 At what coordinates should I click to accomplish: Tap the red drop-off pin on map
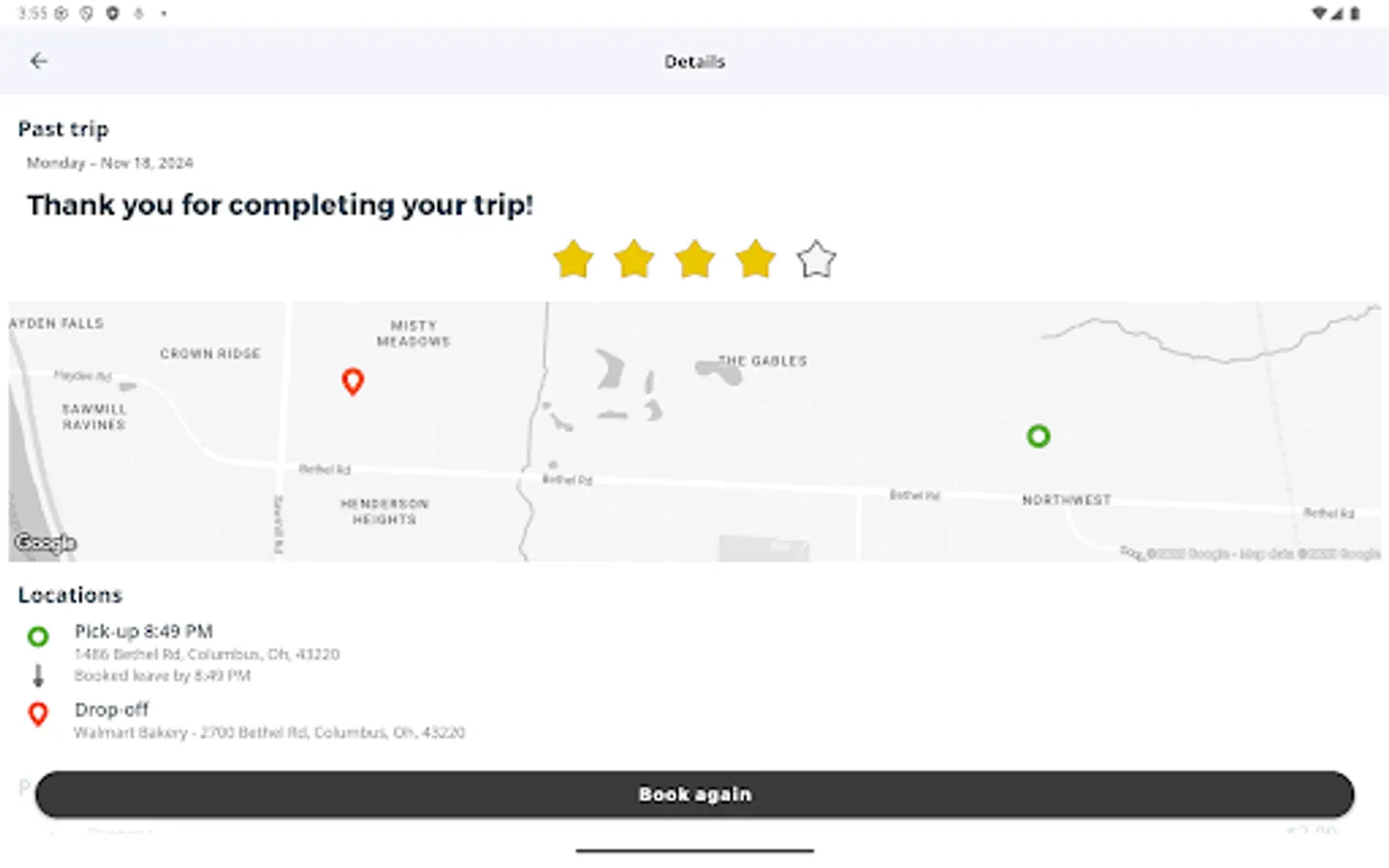353,382
